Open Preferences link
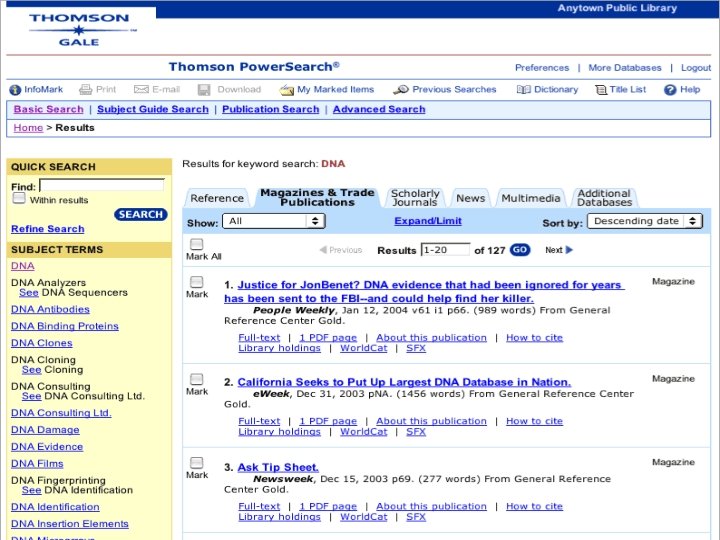Image resolution: width=720 pixels, height=540 pixels. click(x=542, y=68)
